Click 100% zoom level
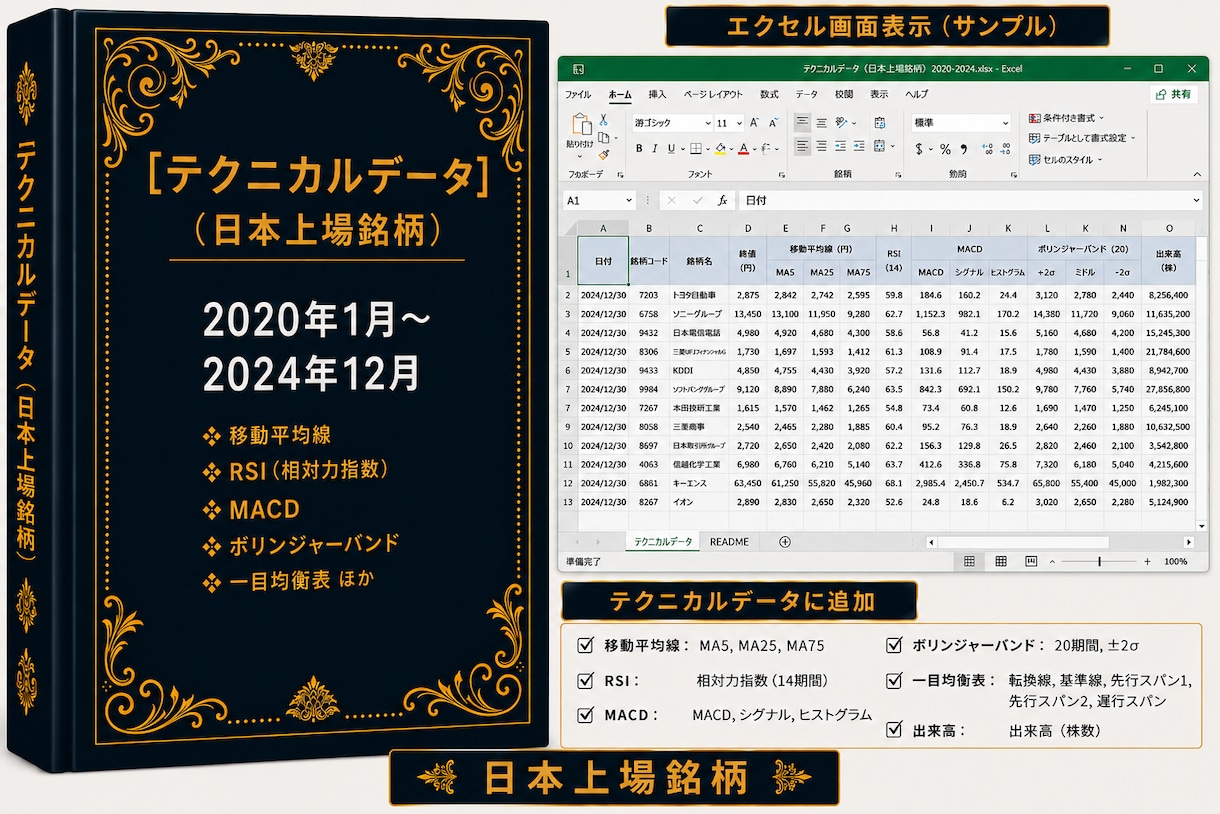Image resolution: width=1220 pixels, height=814 pixels. pos(1176,562)
